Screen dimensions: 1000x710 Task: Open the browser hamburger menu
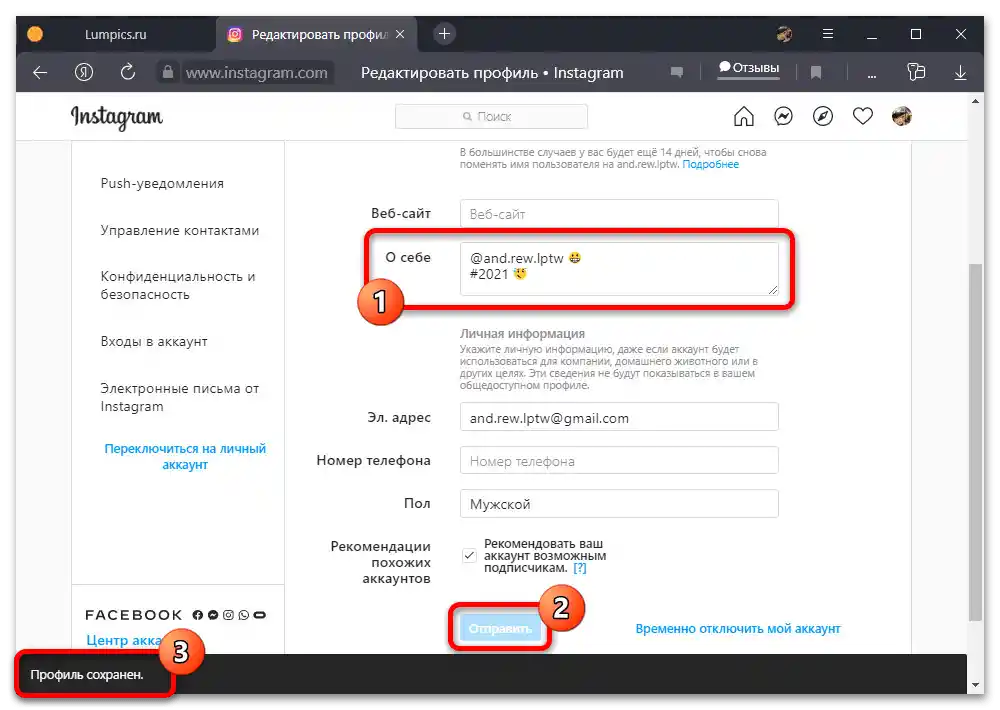click(x=828, y=34)
